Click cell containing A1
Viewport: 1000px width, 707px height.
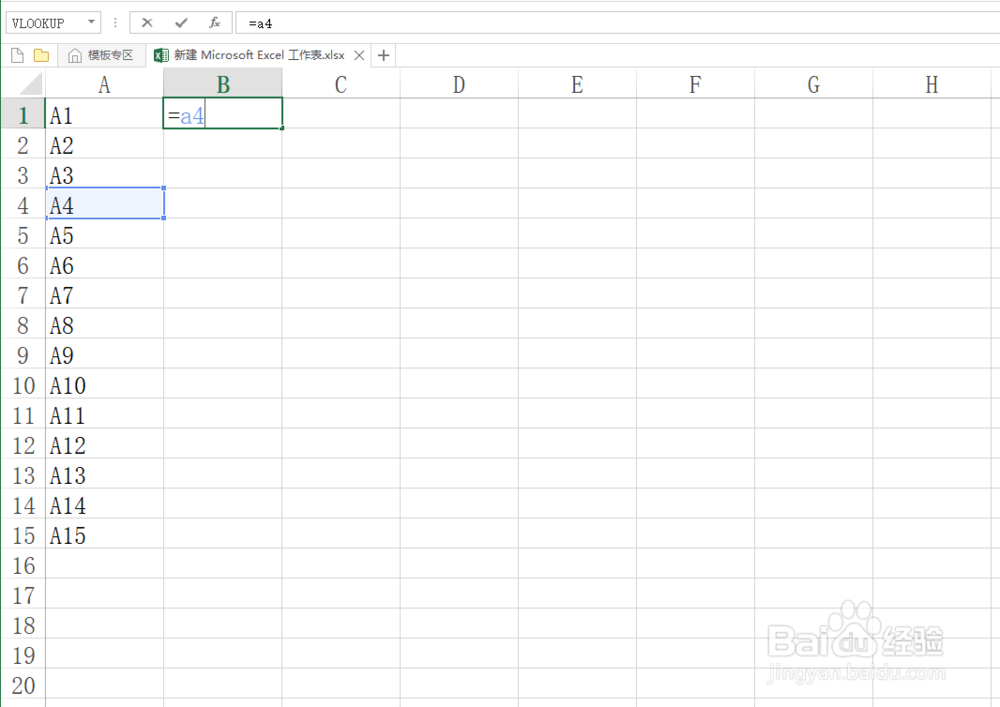pos(105,115)
